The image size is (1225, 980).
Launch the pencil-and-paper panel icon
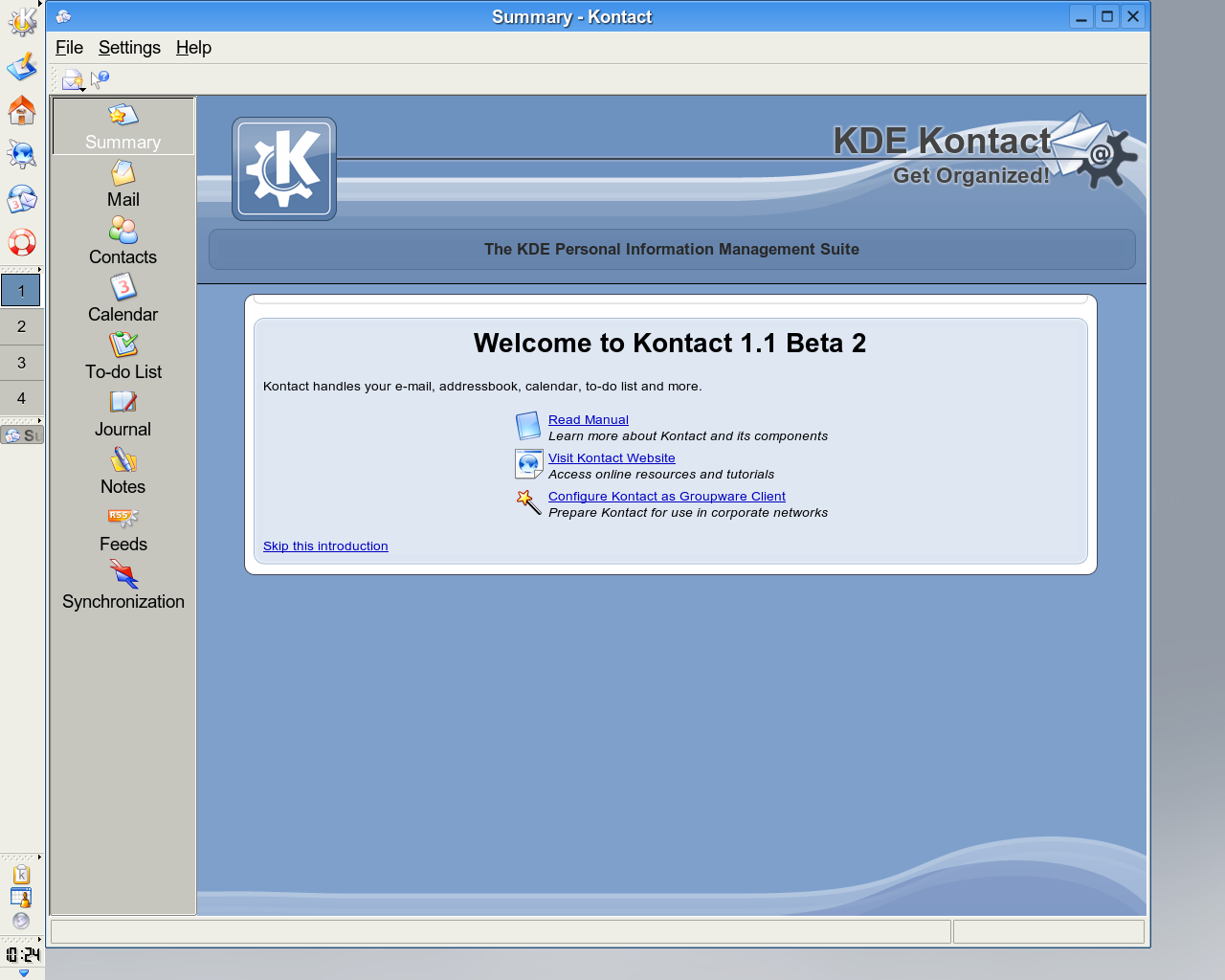pyautogui.click(x=21, y=66)
